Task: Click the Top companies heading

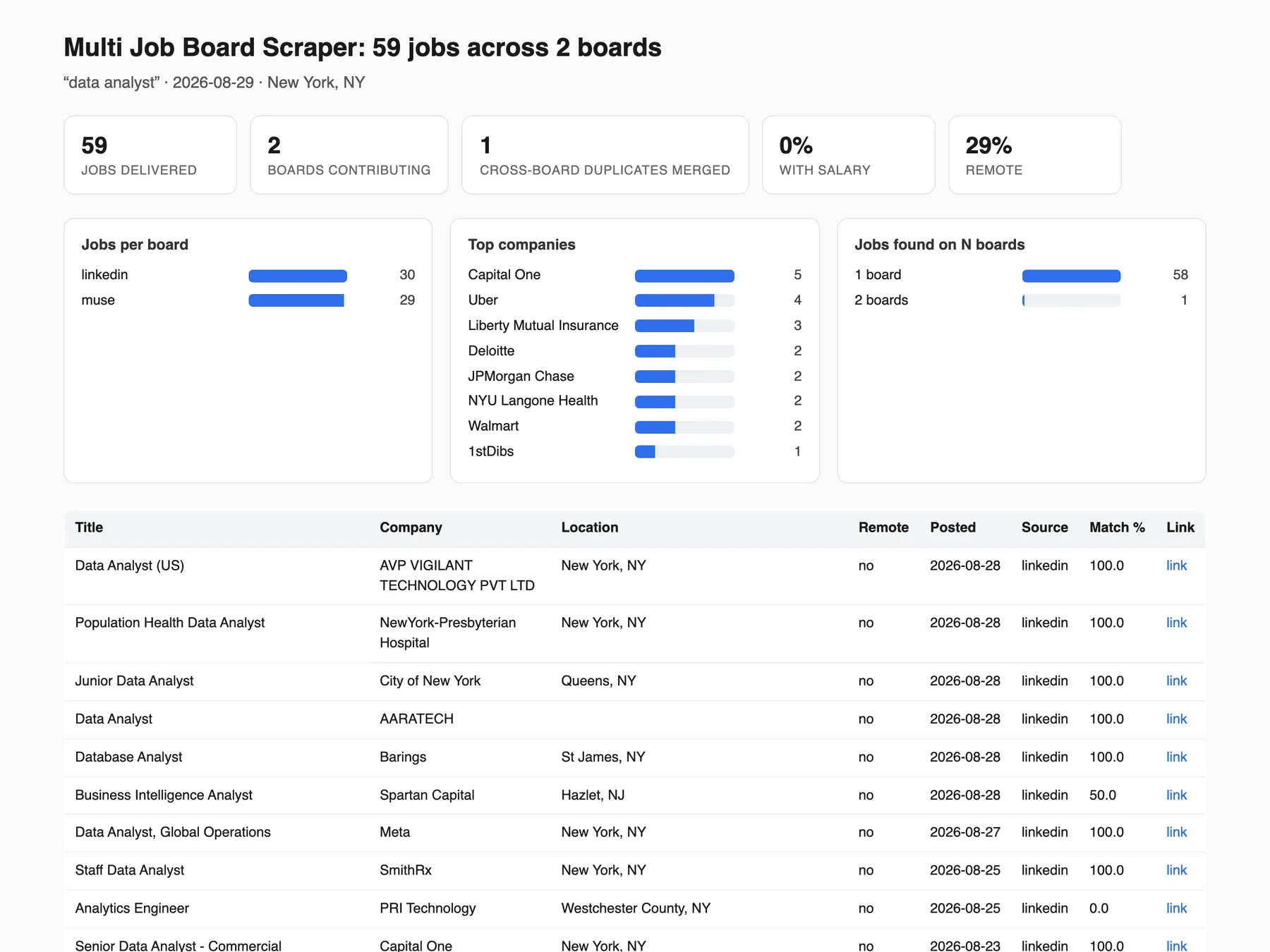Action: (521, 245)
